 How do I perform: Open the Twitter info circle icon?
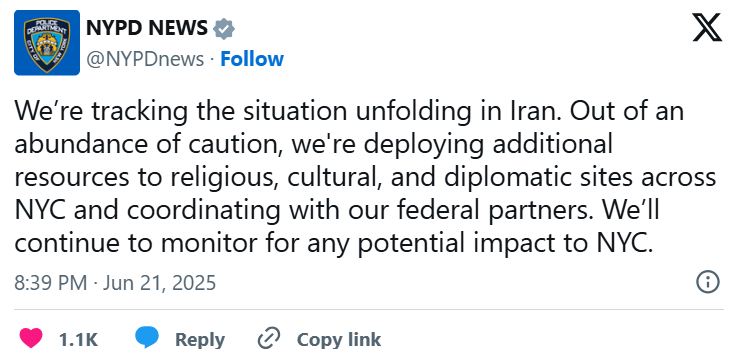(x=707, y=282)
